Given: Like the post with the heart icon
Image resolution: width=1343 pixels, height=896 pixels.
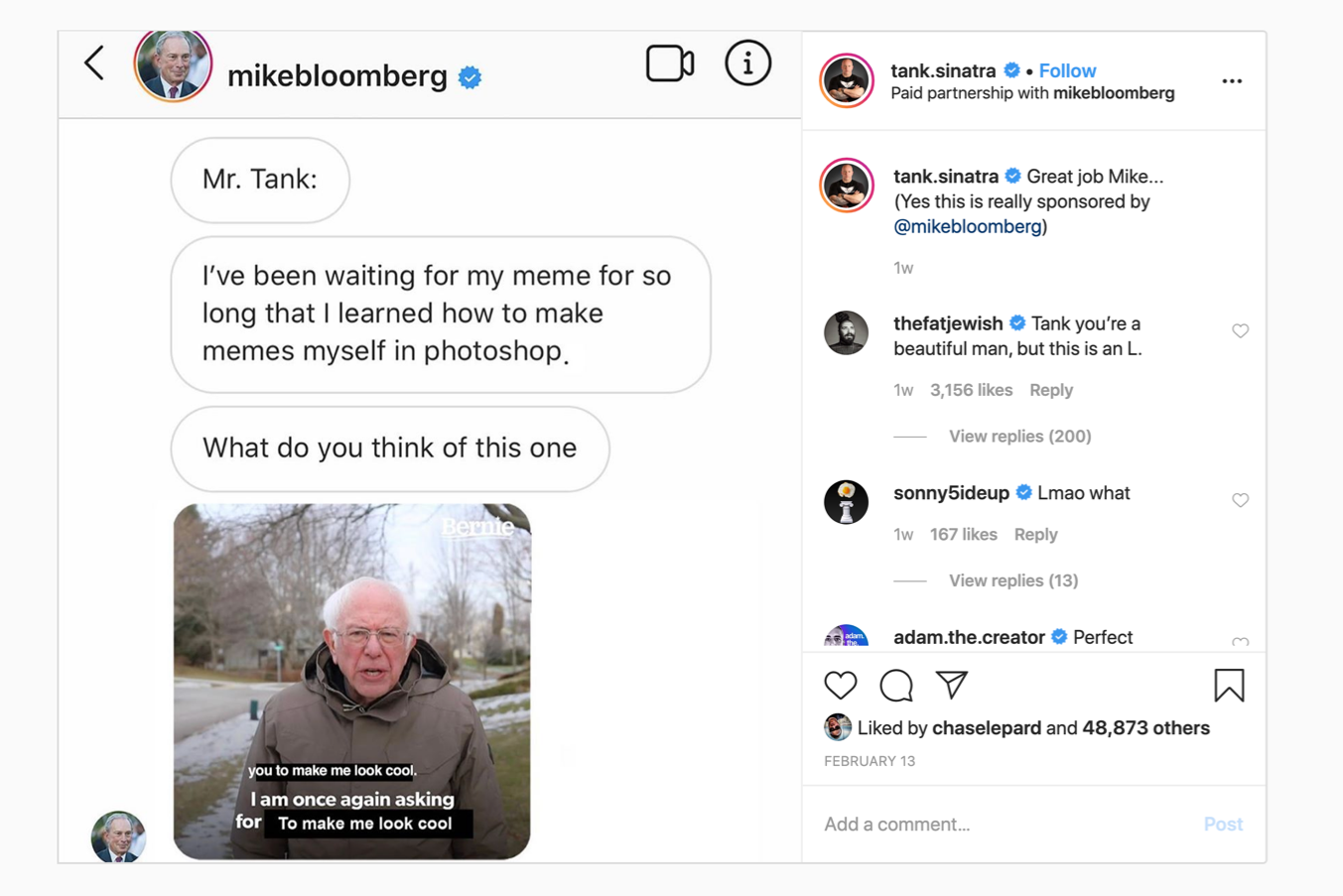Looking at the screenshot, I should click(x=840, y=685).
